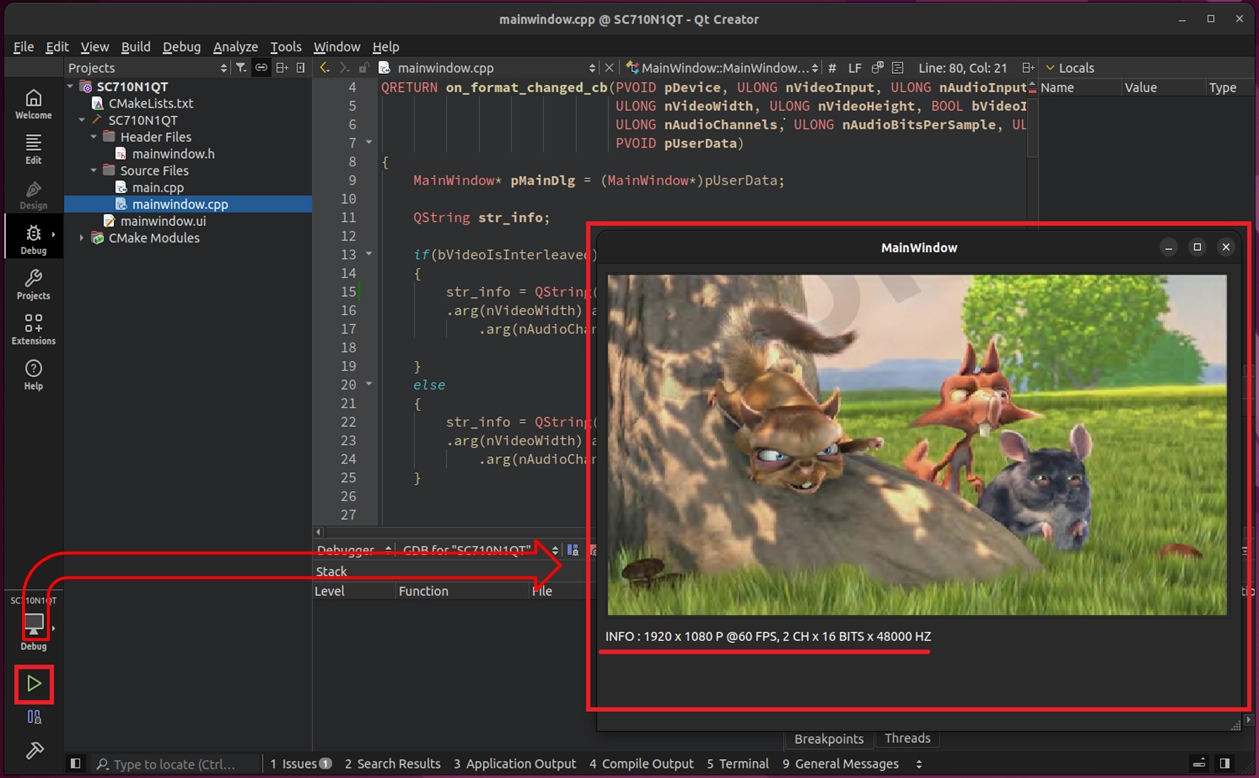Switch to the Threads tab
Viewport: 1259px width, 778px height.
[908, 738]
